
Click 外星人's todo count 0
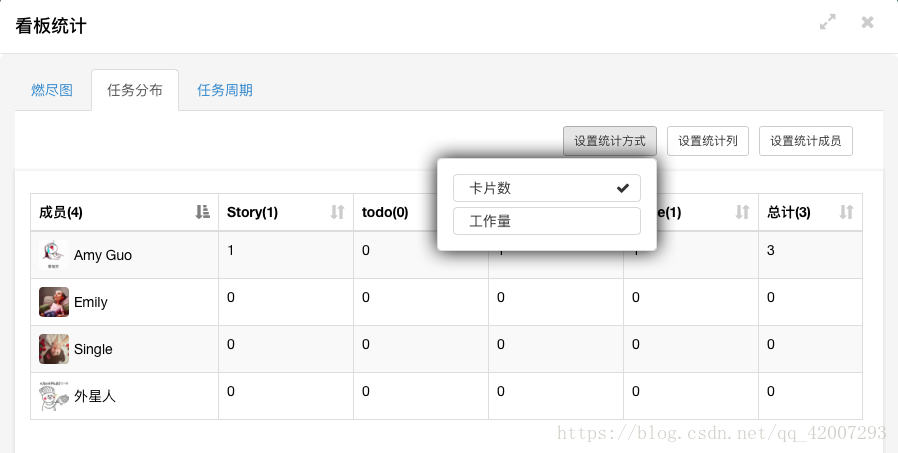[x=365, y=391]
